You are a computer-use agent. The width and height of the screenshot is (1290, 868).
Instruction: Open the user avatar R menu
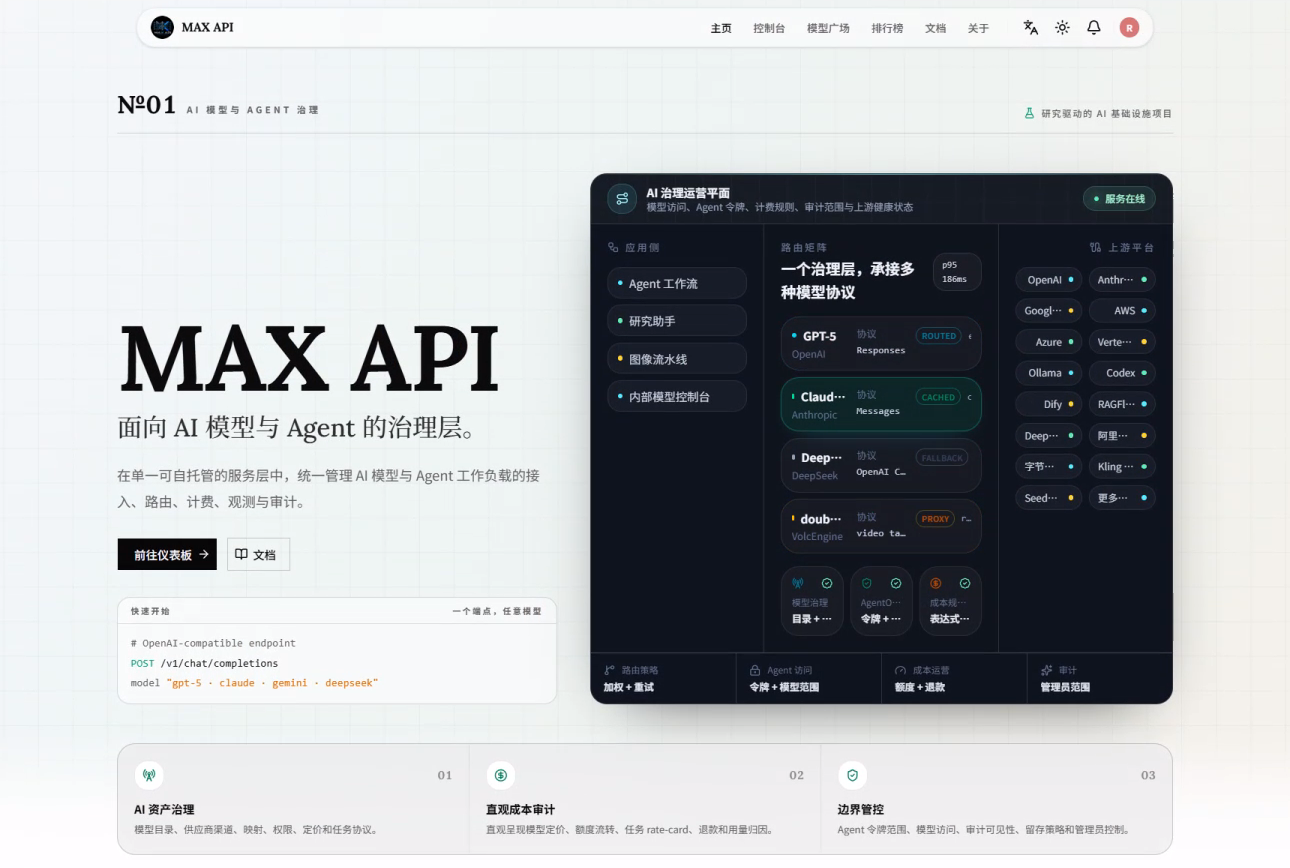tap(1129, 28)
